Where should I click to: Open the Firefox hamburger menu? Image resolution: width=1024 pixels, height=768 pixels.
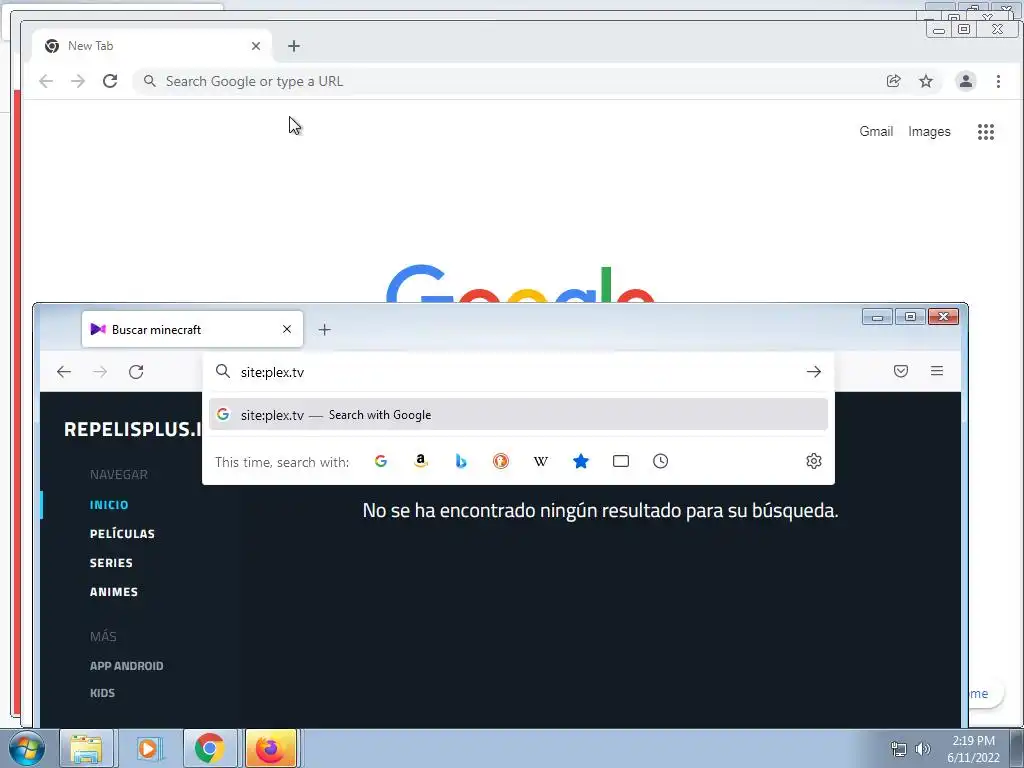click(936, 371)
